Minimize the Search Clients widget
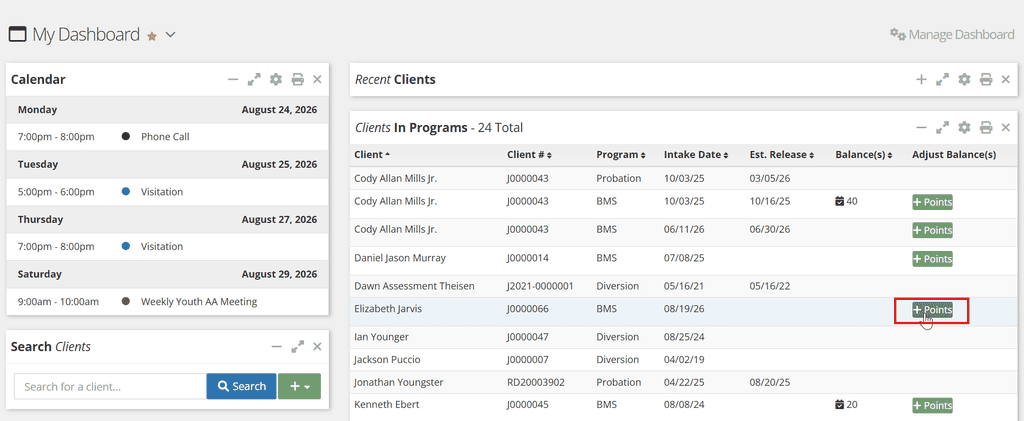This screenshot has width=1024, height=421. click(x=276, y=347)
